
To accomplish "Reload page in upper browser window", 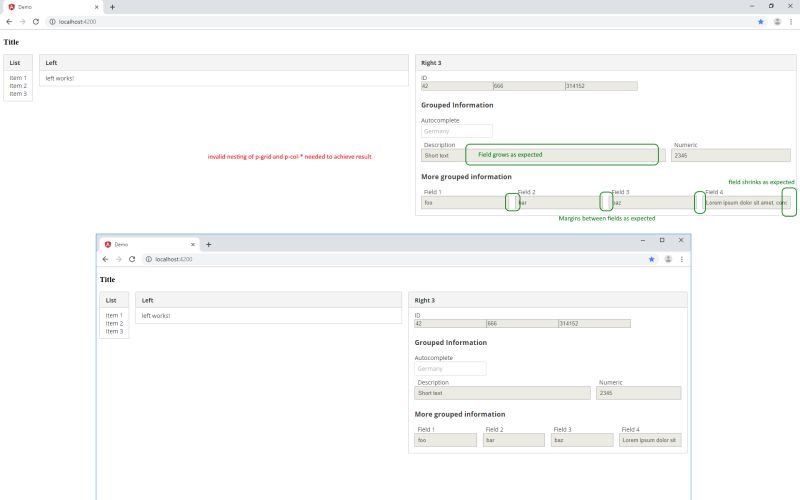I will pos(36,21).
